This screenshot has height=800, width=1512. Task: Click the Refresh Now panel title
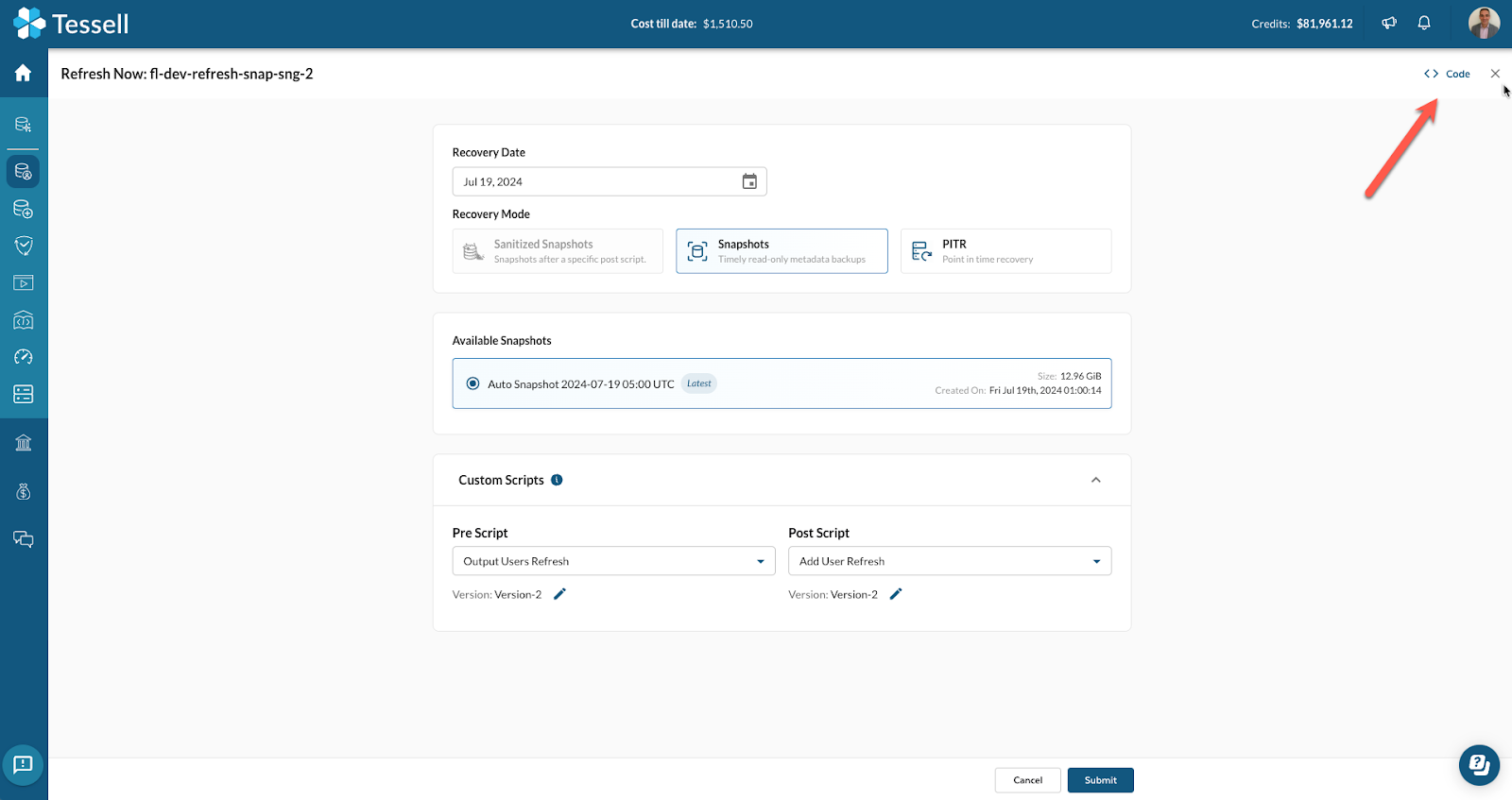click(x=187, y=74)
